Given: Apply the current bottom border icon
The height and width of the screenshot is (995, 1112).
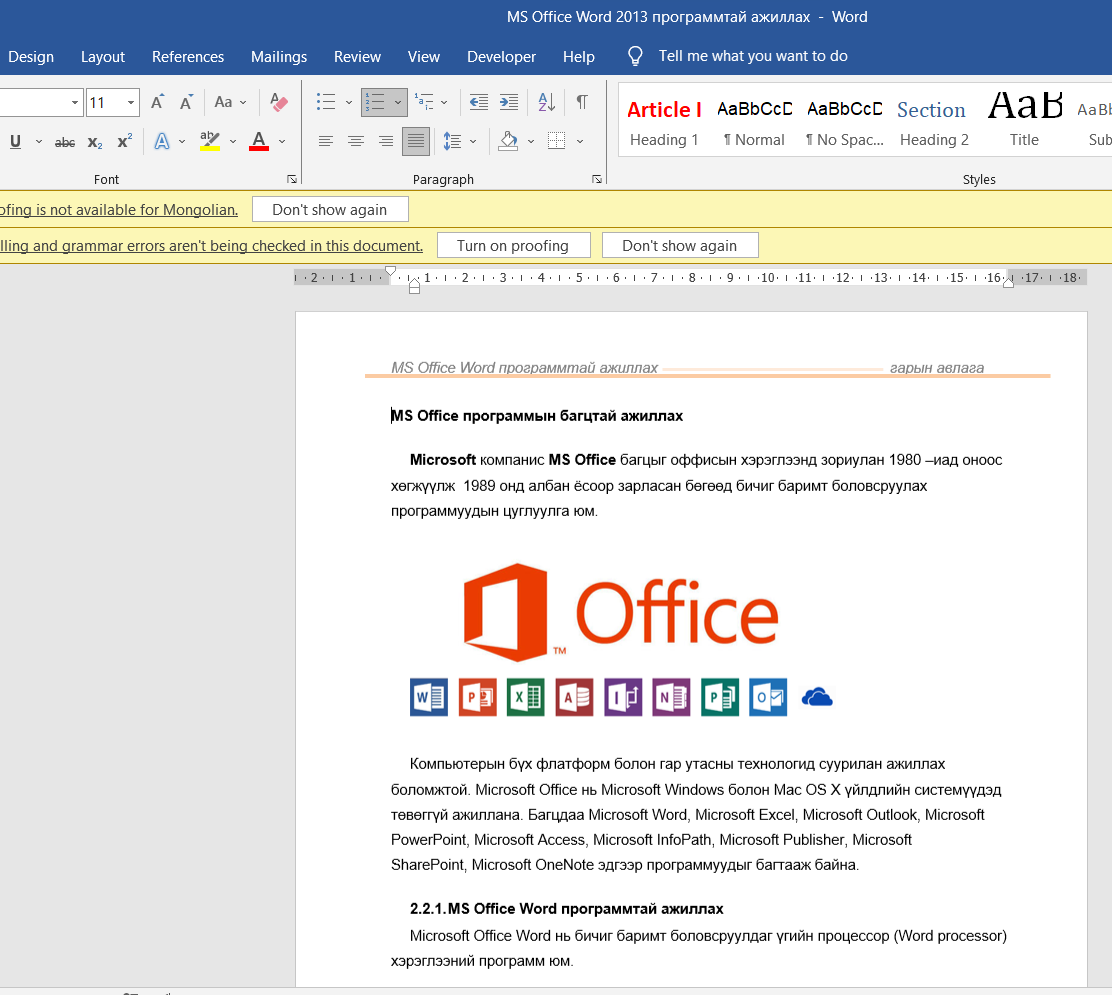Looking at the screenshot, I should (x=557, y=141).
